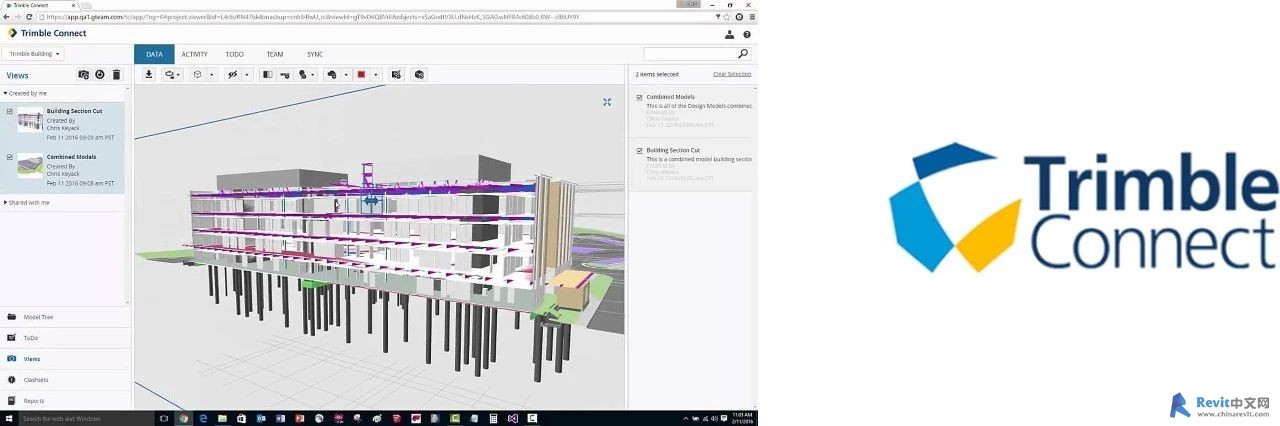
Task: Collapse the Created by me section
Action: click(25, 93)
